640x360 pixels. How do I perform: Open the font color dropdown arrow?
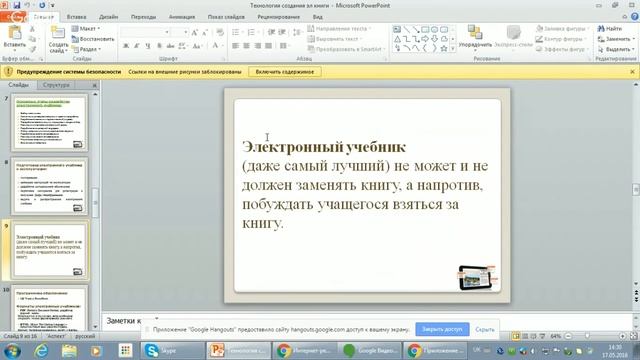tap(222, 46)
